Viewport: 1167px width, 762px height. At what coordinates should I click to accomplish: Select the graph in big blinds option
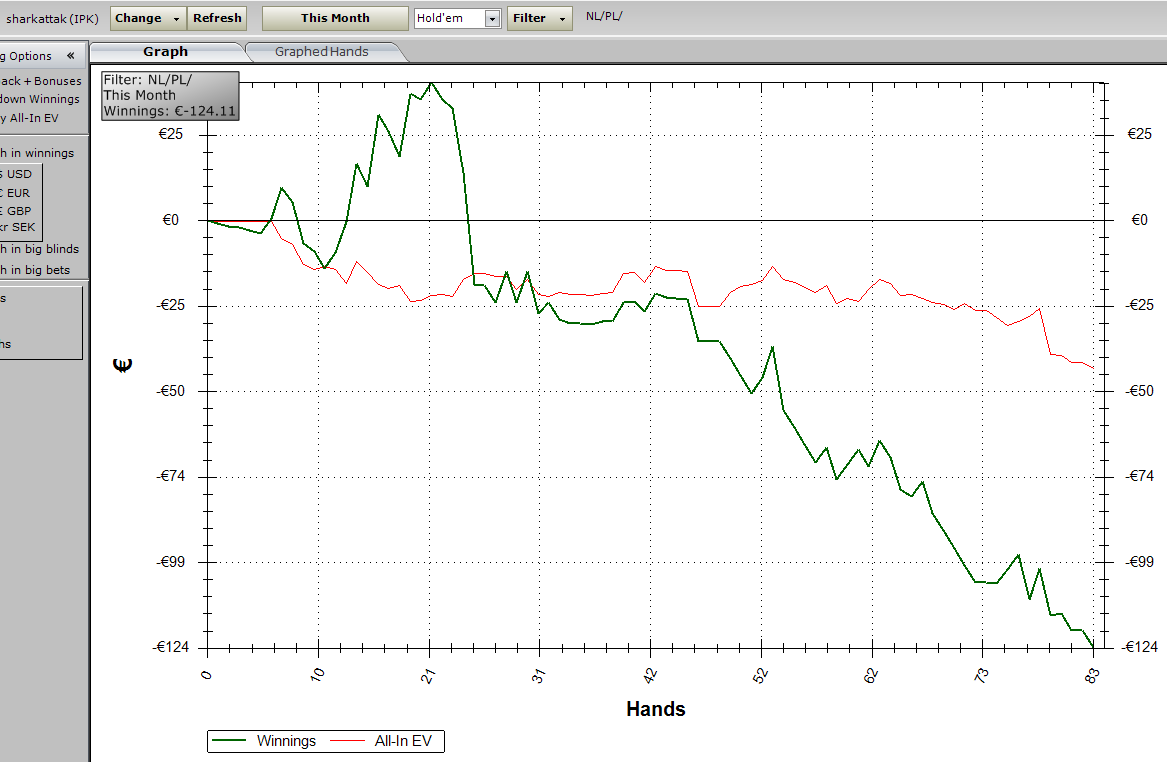point(39,249)
